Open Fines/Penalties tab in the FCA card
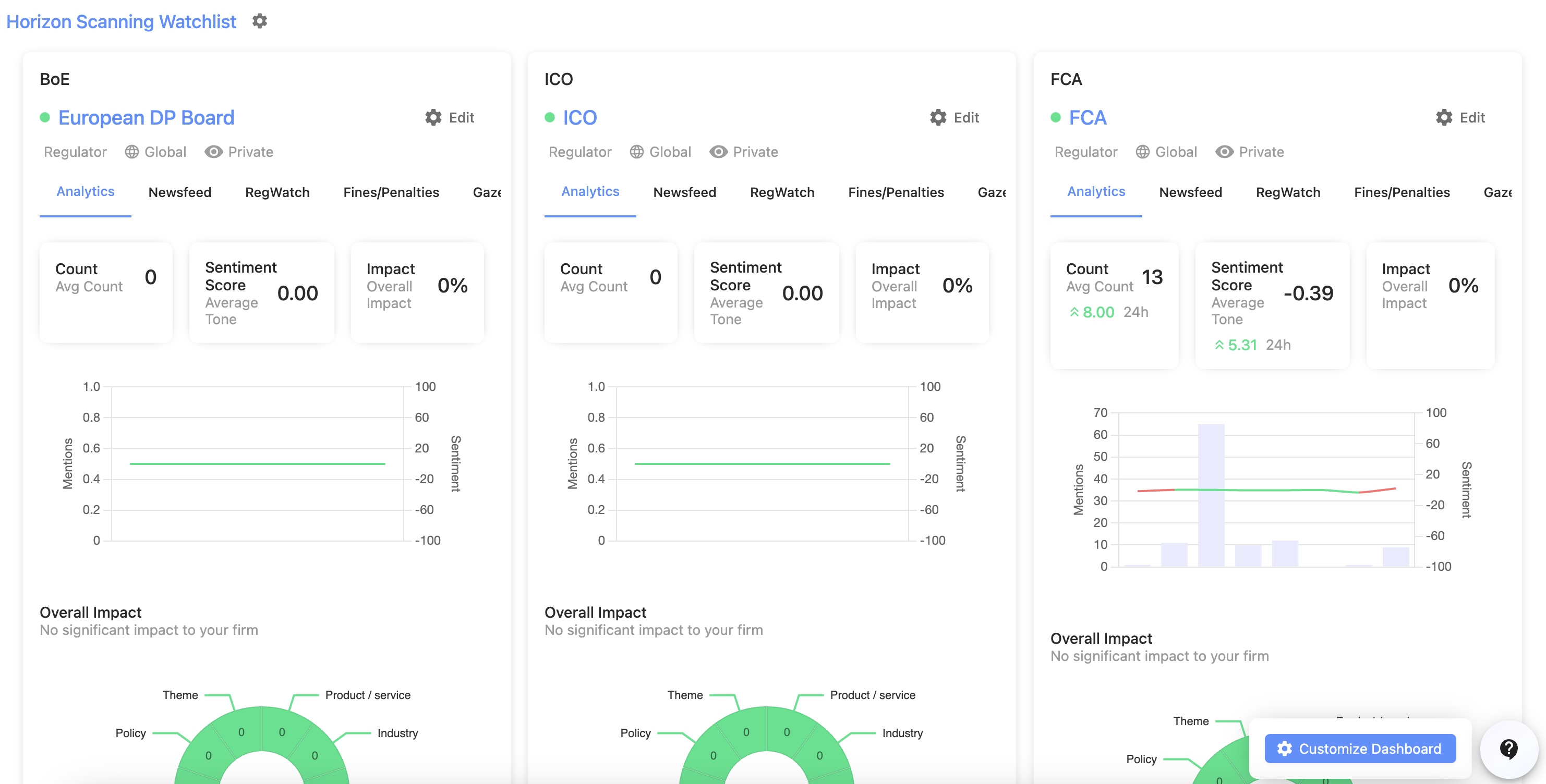Image resolution: width=1546 pixels, height=784 pixels. pos(1402,192)
